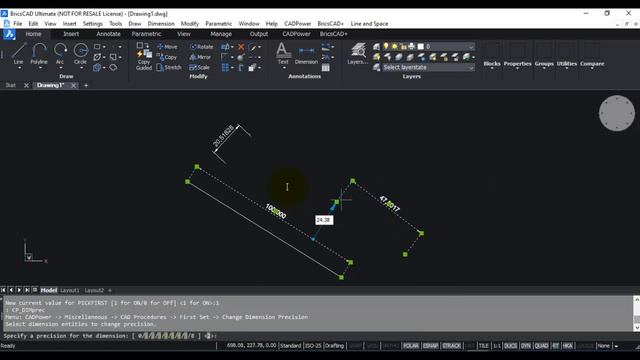Image resolution: width=640 pixels, height=360 pixels.
Task: Activate the Mirror tool
Action: [200, 57]
